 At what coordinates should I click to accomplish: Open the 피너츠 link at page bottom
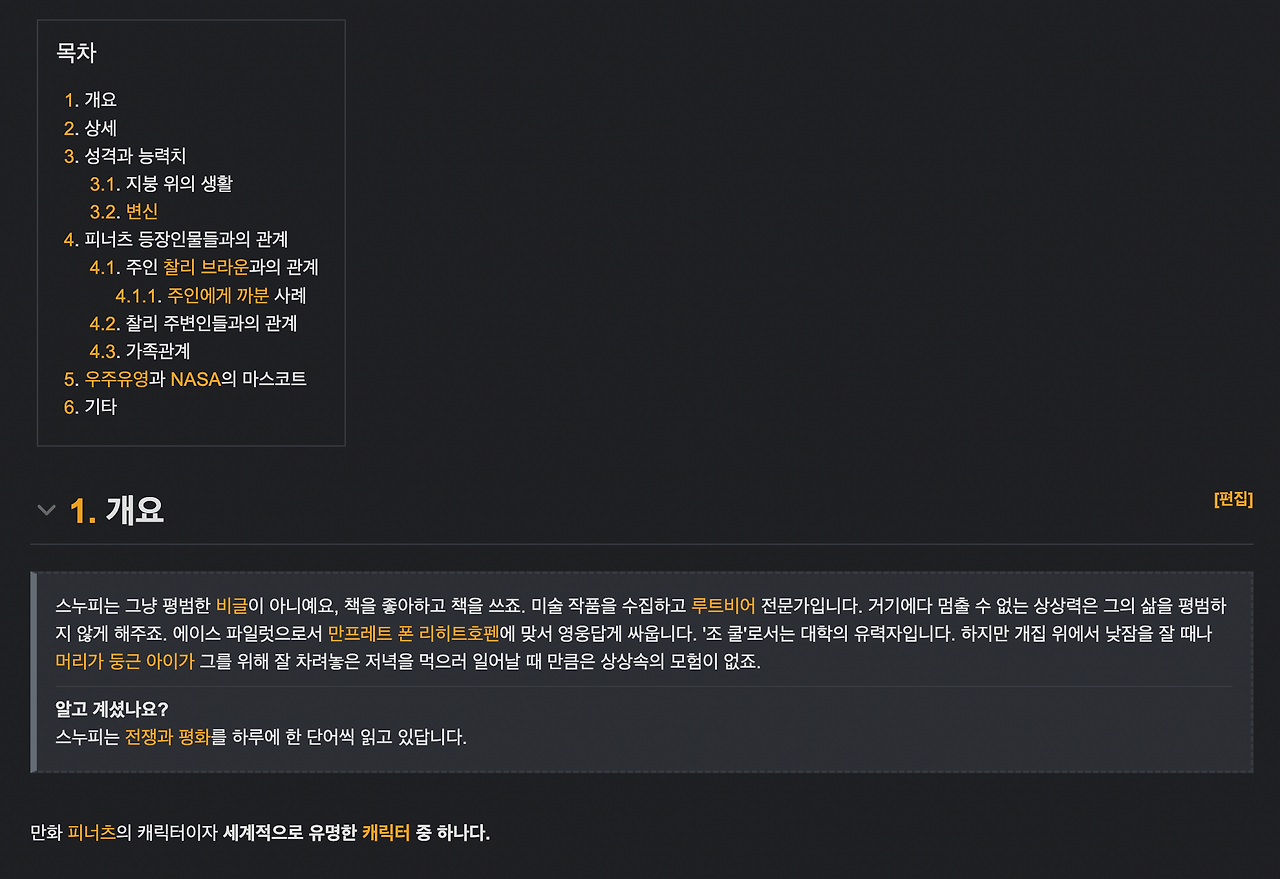click(91, 831)
